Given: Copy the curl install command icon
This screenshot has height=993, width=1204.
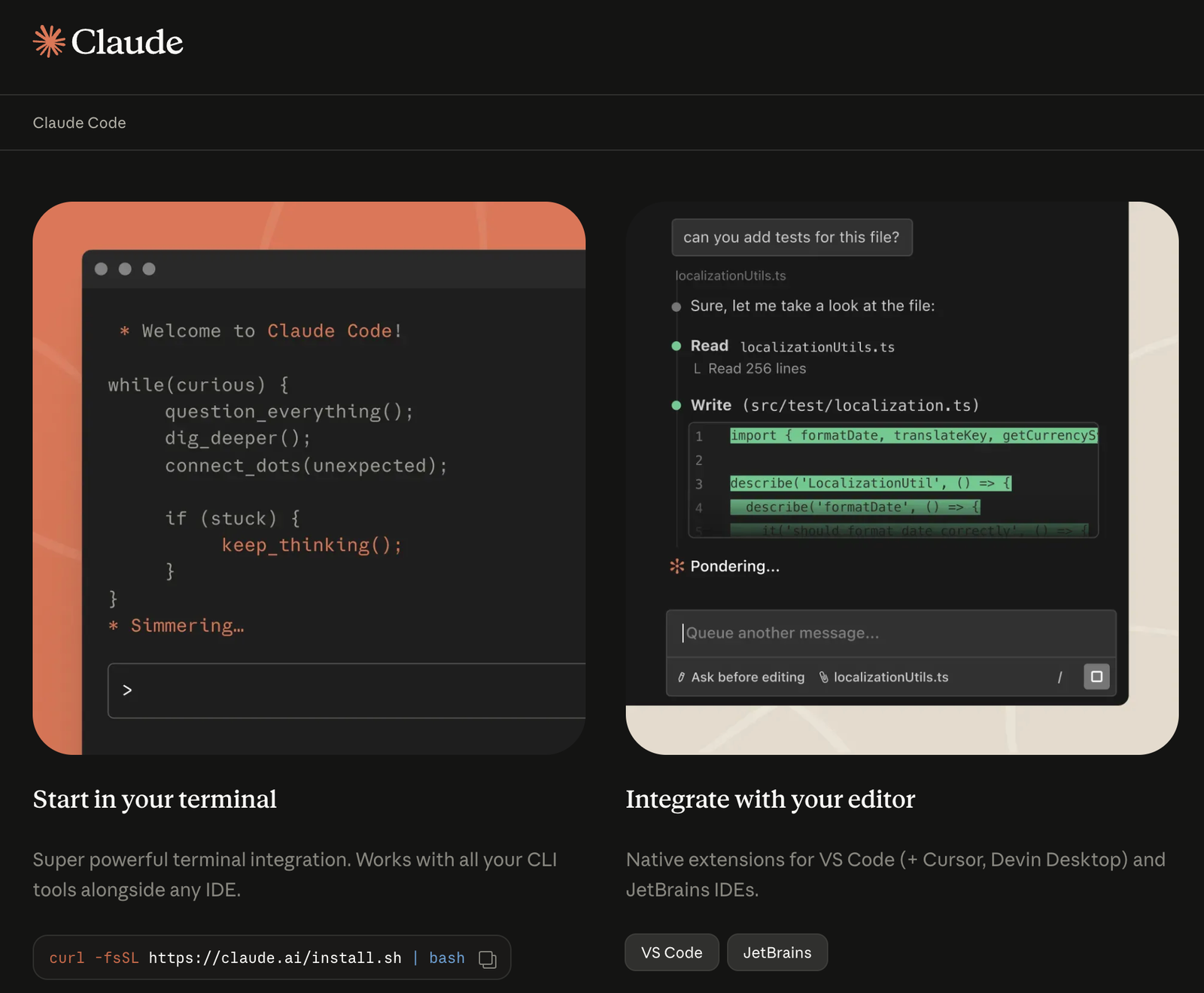Looking at the screenshot, I should tap(488, 959).
